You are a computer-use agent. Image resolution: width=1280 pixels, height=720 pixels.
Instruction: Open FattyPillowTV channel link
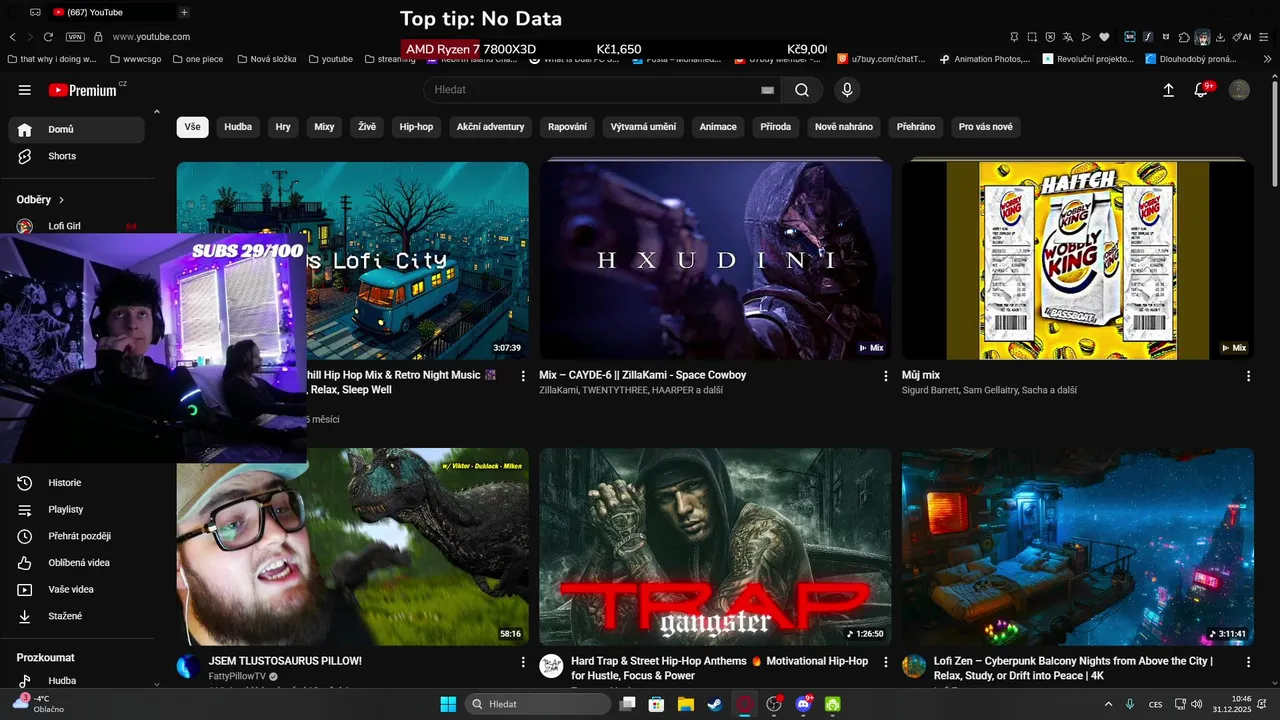[238, 676]
